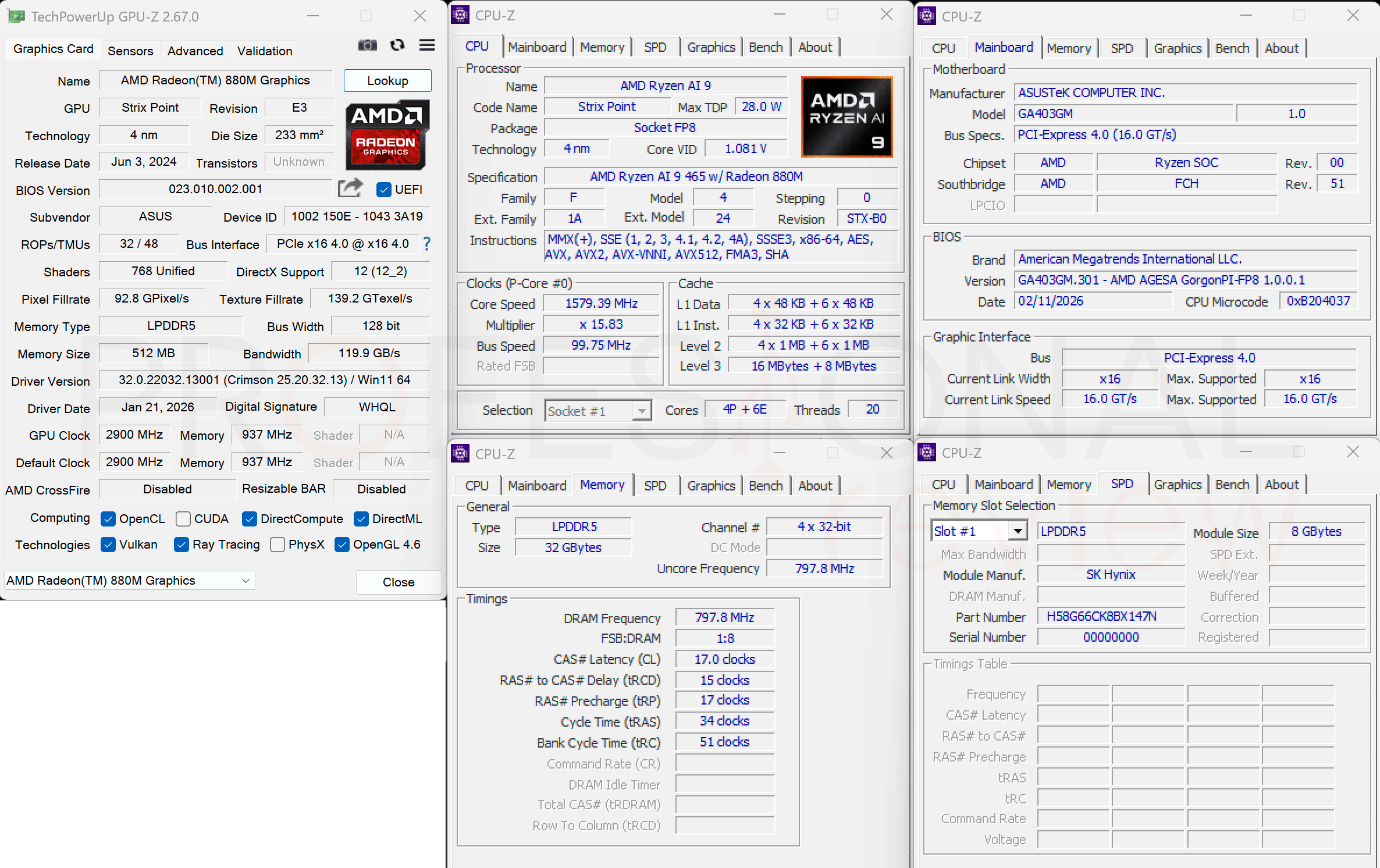Click the CPU-Z app icon in Memory window
The height and width of the screenshot is (868, 1380).
(460, 453)
